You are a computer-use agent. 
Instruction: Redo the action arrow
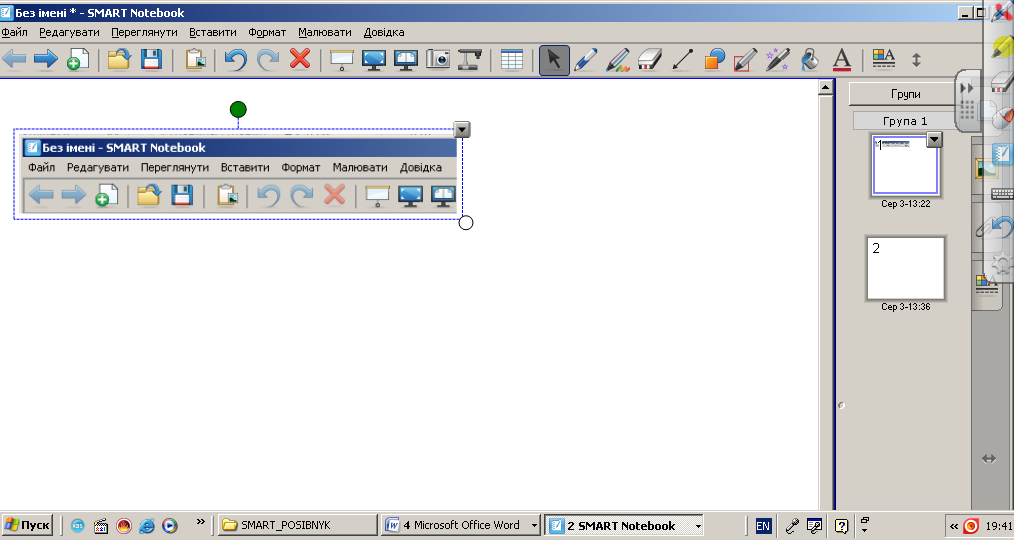[267, 60]
